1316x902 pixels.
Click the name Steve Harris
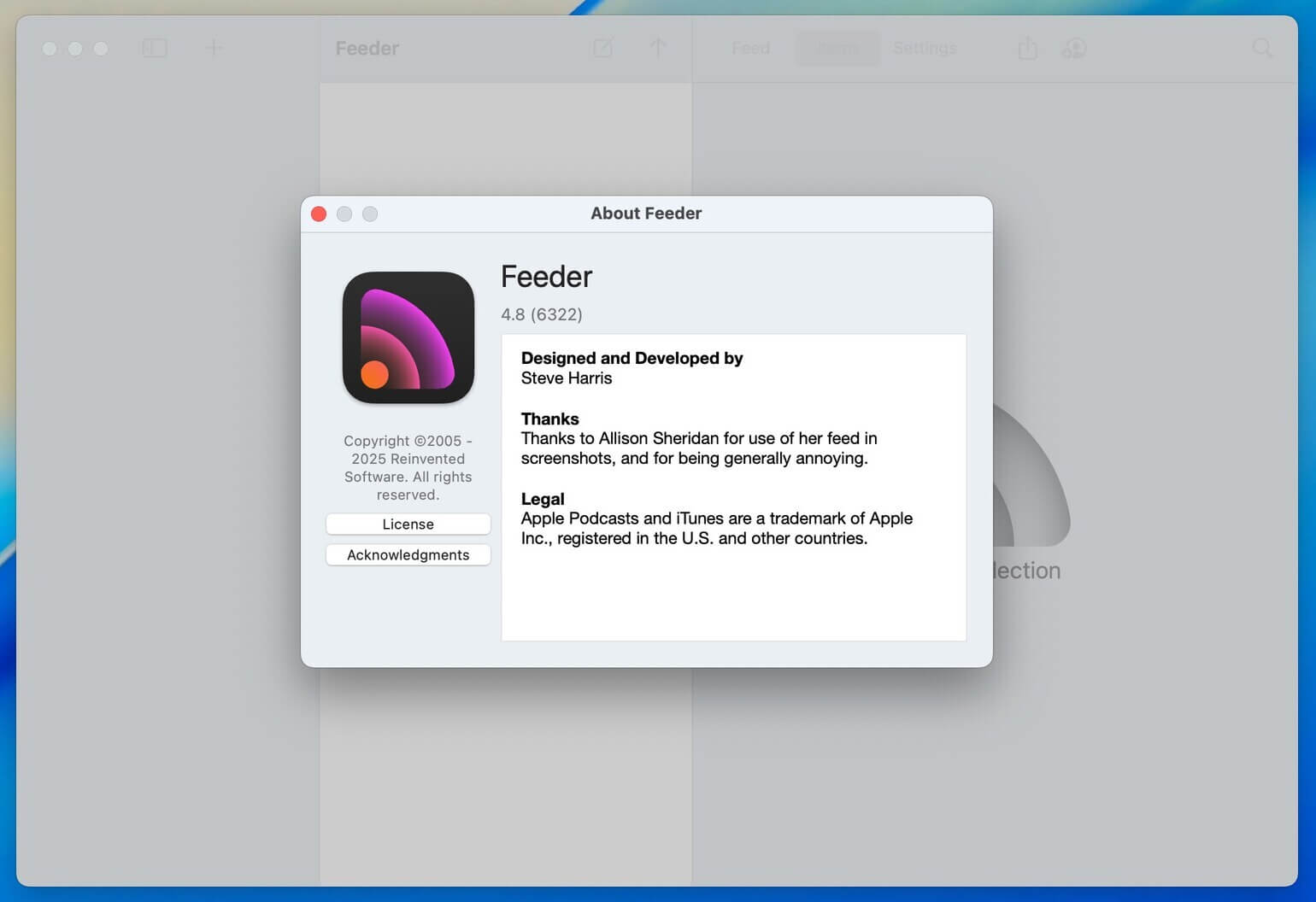(x=567, y=378)
